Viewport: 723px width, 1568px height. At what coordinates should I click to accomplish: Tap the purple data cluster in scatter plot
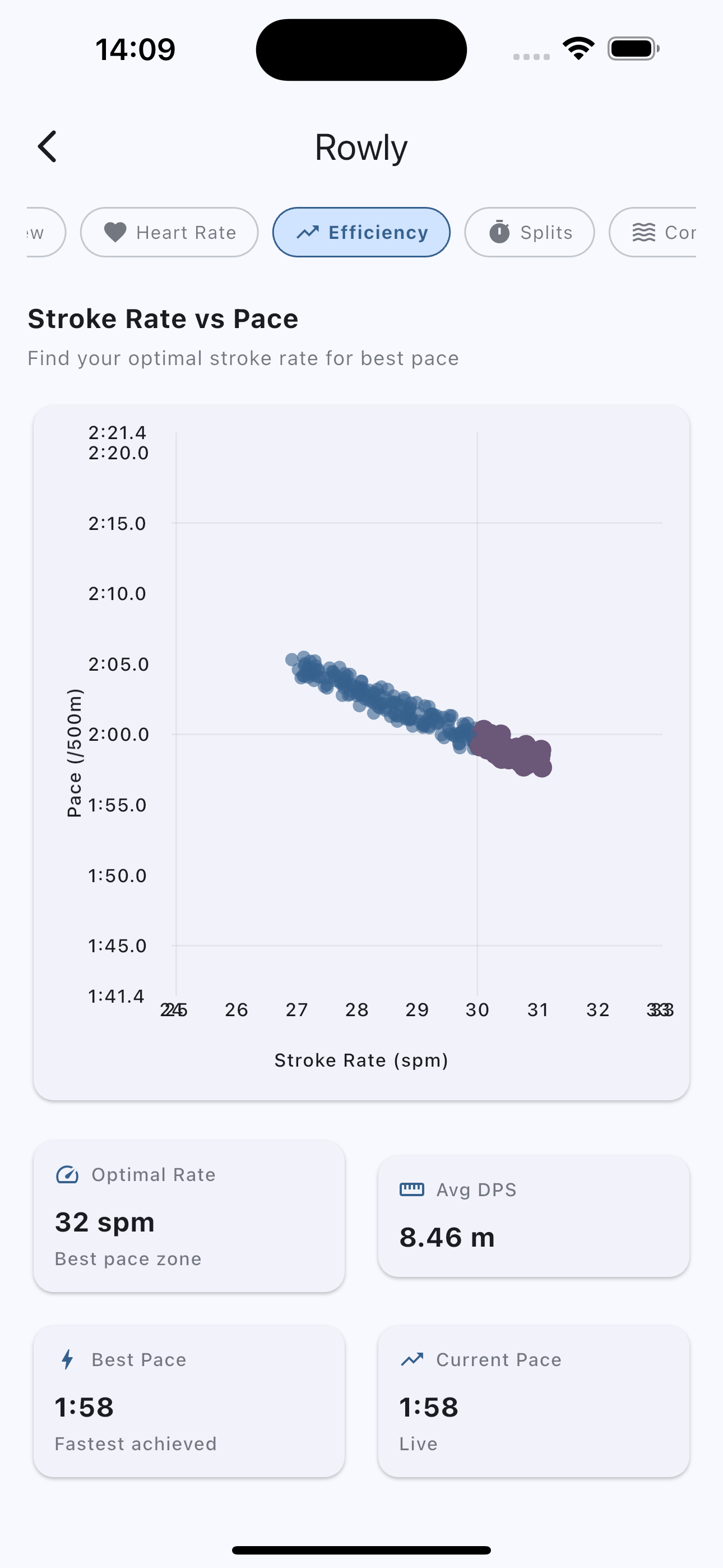pos(511,748)
